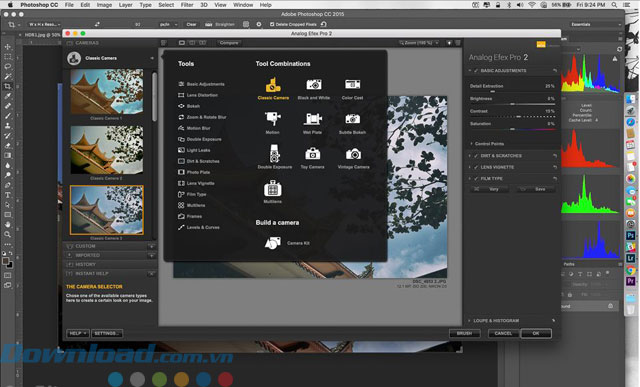Toggle Lens Vignette checkbox
The image size is (640, 387).
(476, 167)
